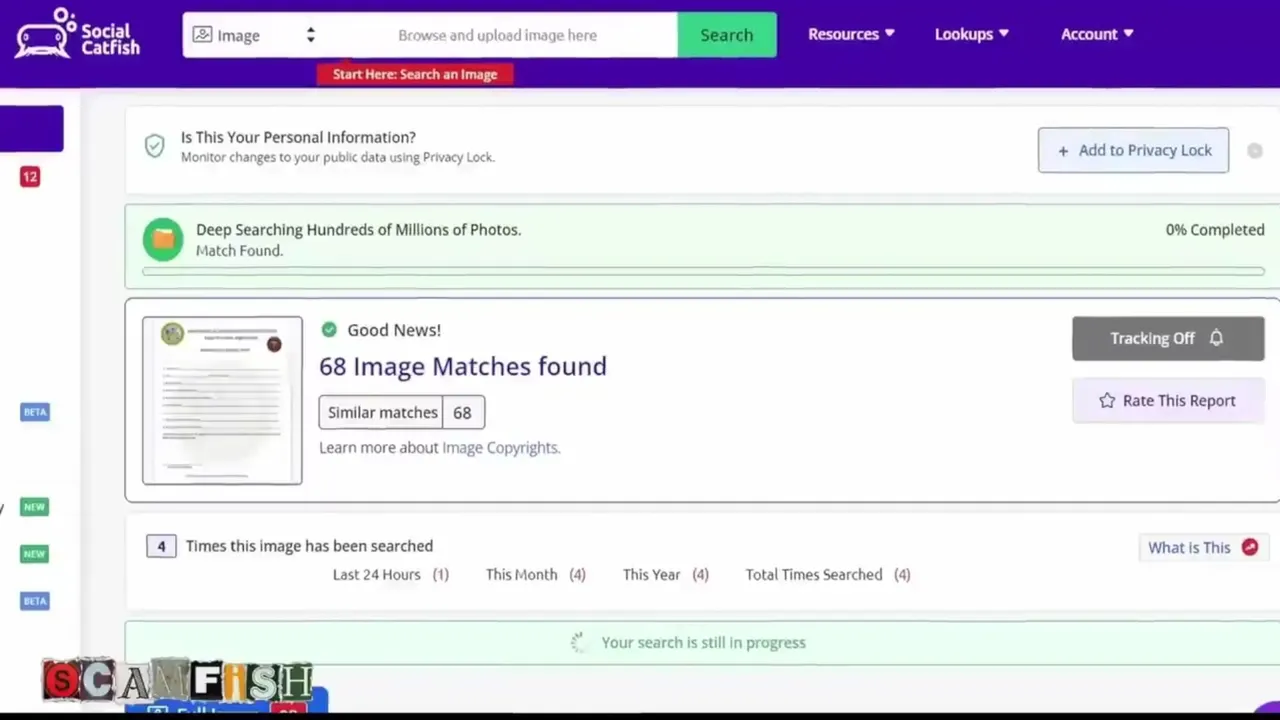Image resolution: width=1280 pixels, height=720 pixels.
Task: Click the green Search button
Action: pos(726,35)
